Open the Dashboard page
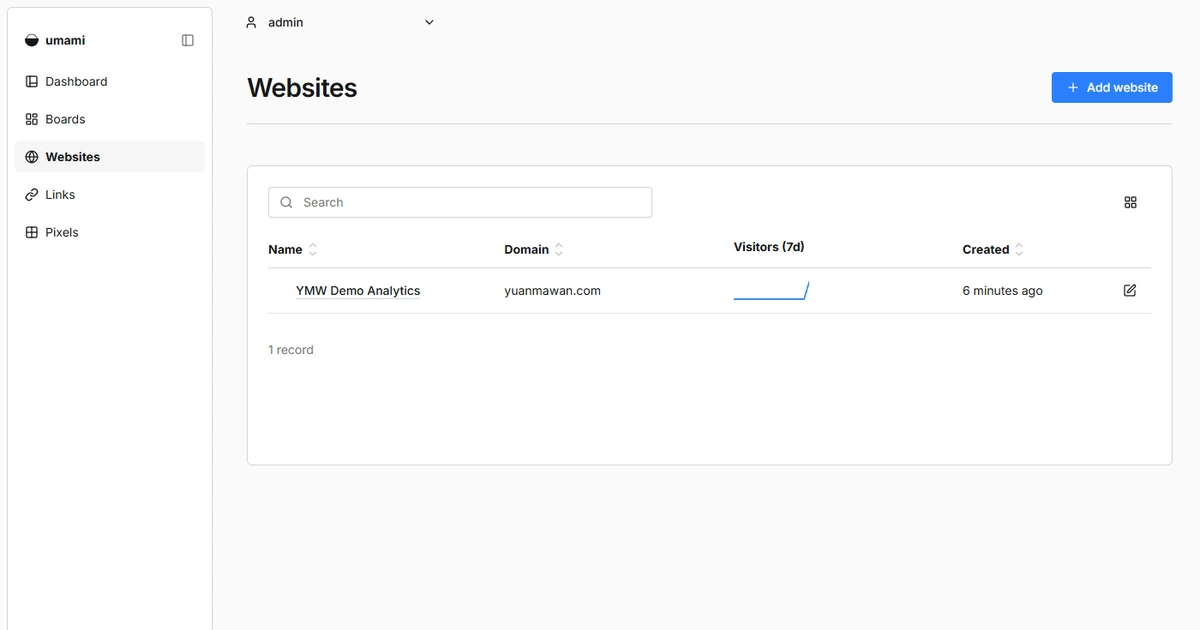The image size is (1200, 630). (110, 82)
